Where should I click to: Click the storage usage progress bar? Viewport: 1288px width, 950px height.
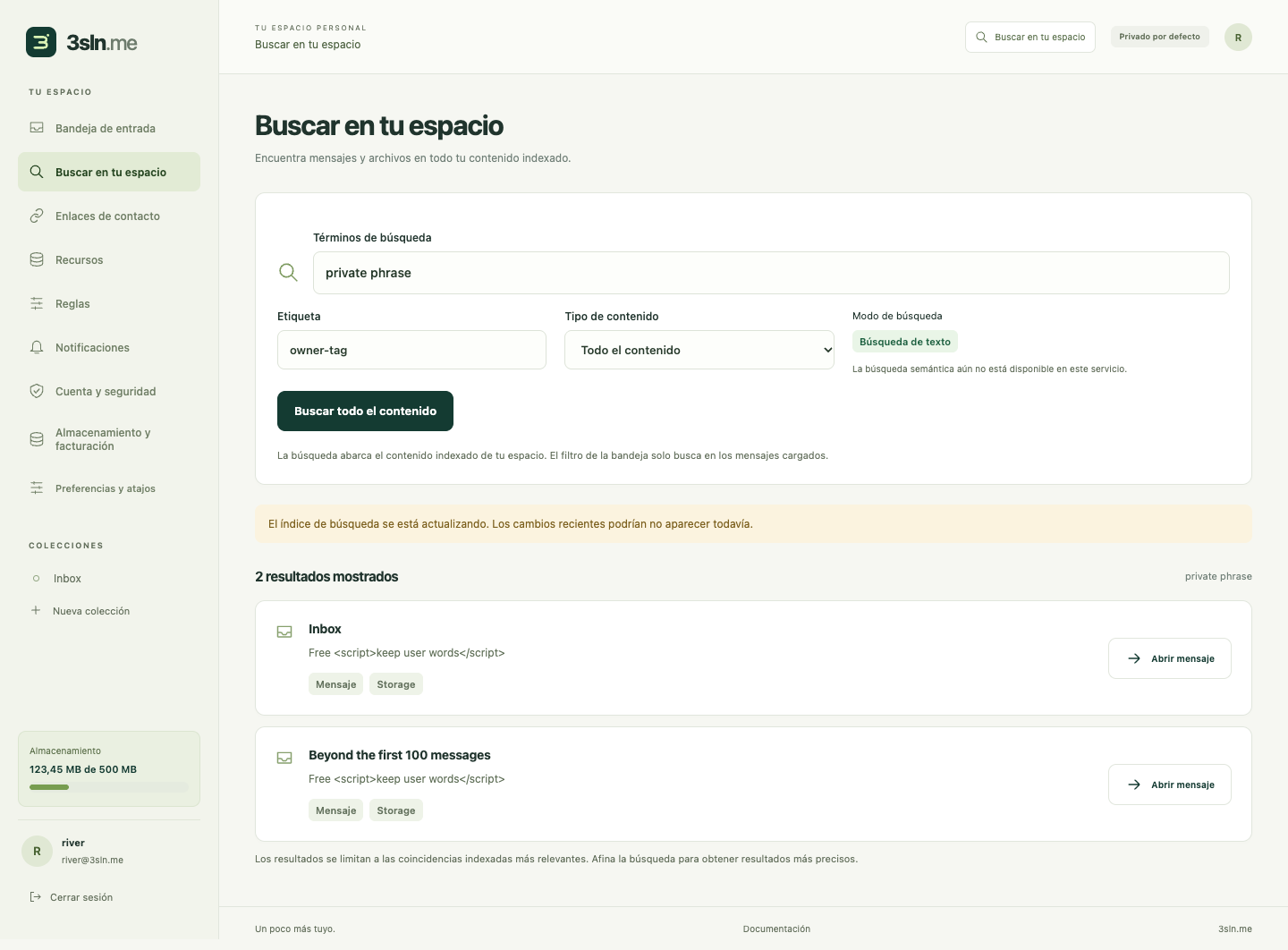pos(109,787)
